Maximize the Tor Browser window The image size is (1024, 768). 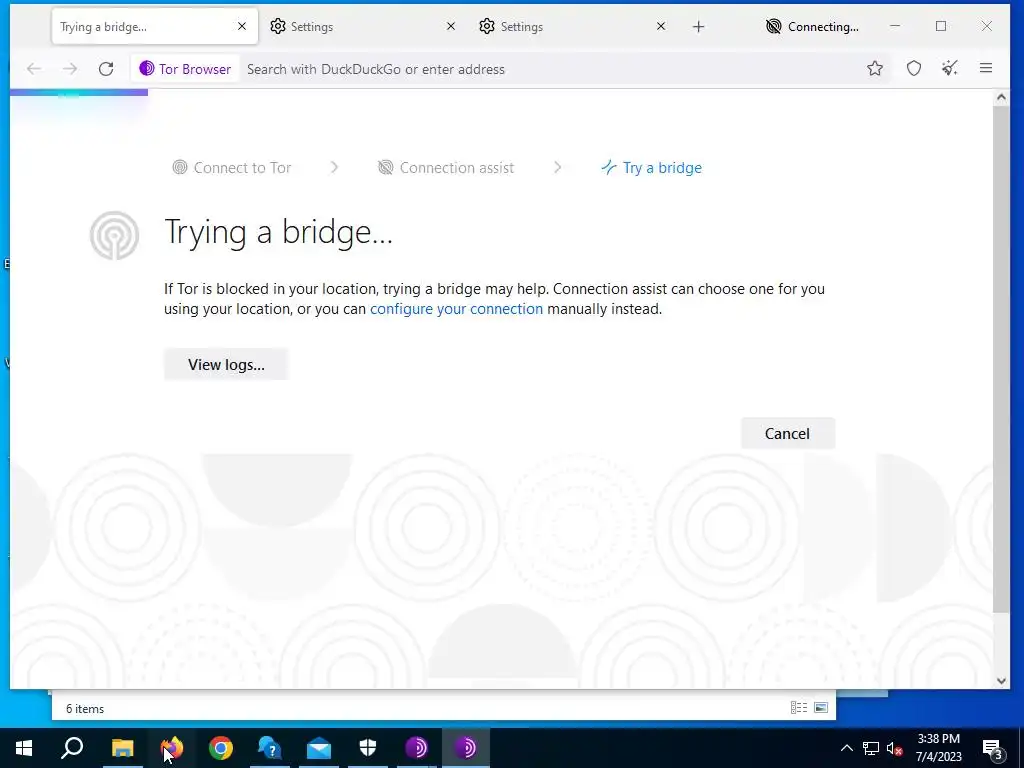tap(941, 26)
